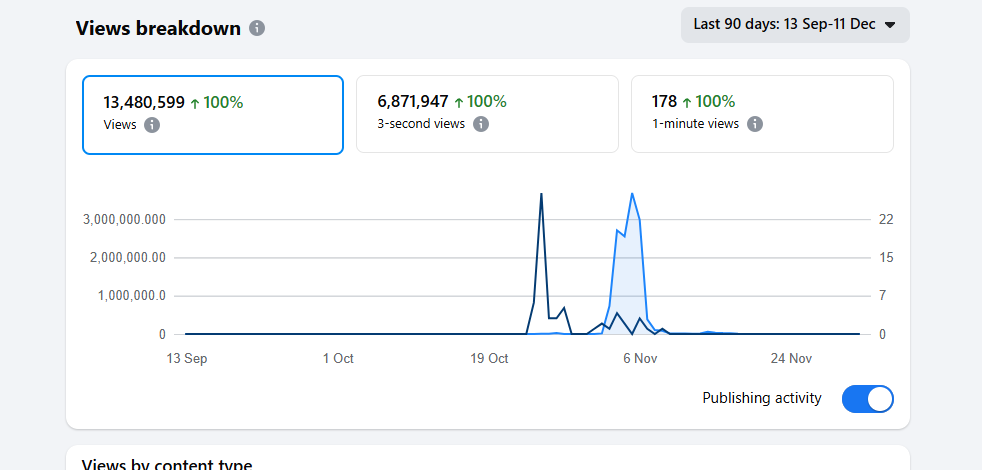The height and width of the screenshot is (470, 982).
Task: Click green up arrow beside 178
Action: coord(687,102)
